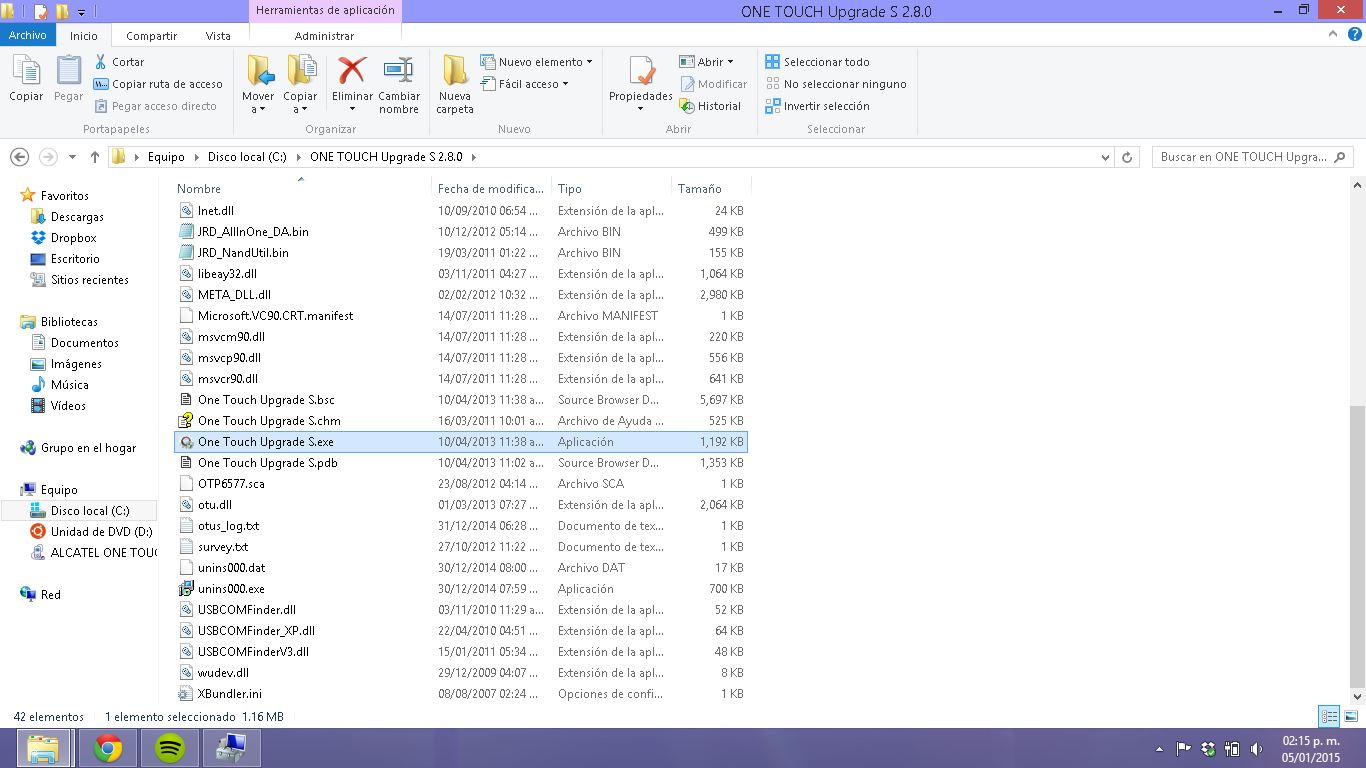The height and width of the screenshot is (768, 1366).
Task: Select file Microsoft.VC90.CRT.manifest
Action: click(x=460, y=316)
